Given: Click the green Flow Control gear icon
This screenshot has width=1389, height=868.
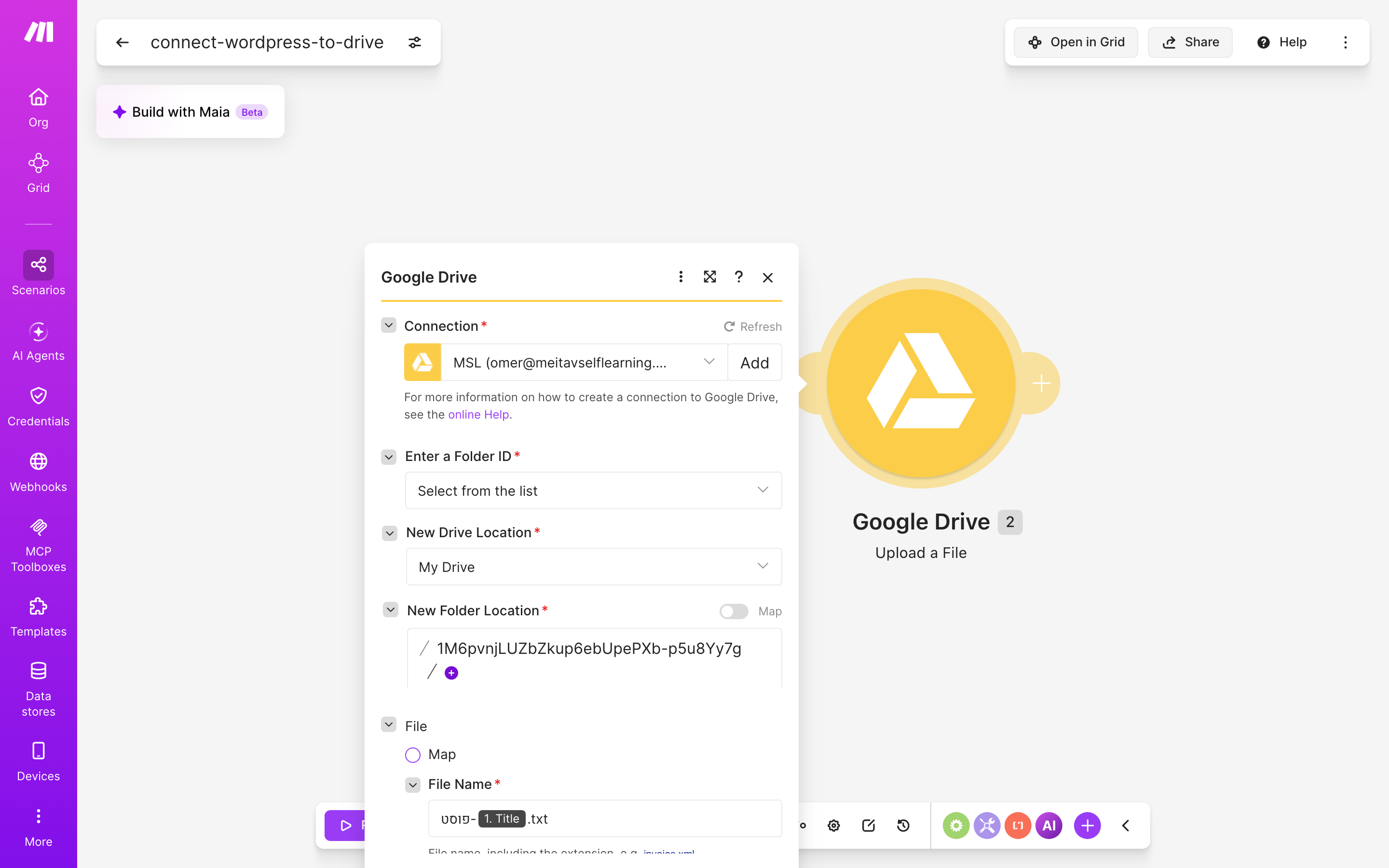Looking at the screenshot, I should pos(956,826).
